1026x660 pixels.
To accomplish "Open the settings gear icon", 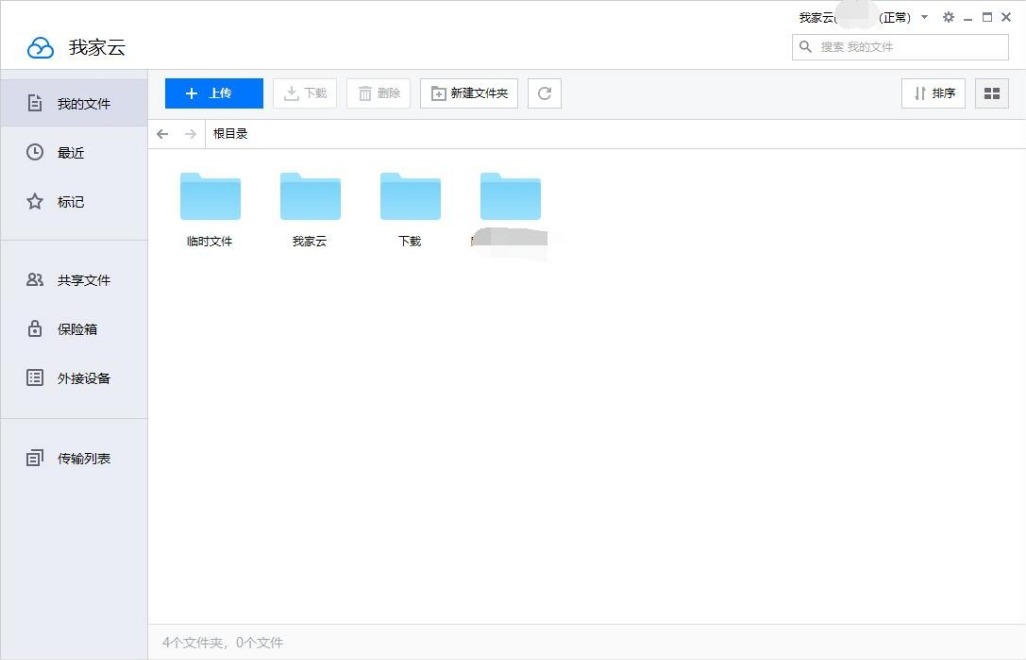I will pos(948,17).
